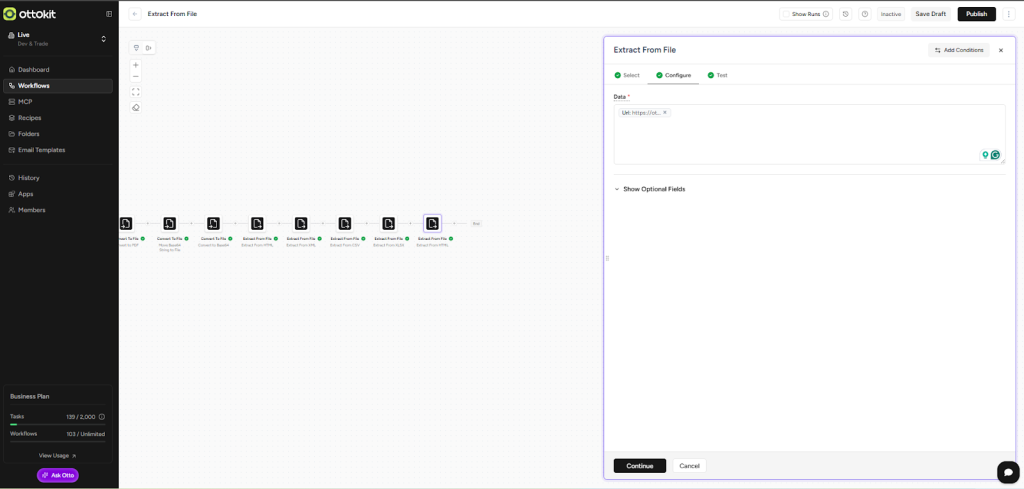Click the back arrow beside workflow title
The image size is (1024, 489).
[135, 14]
